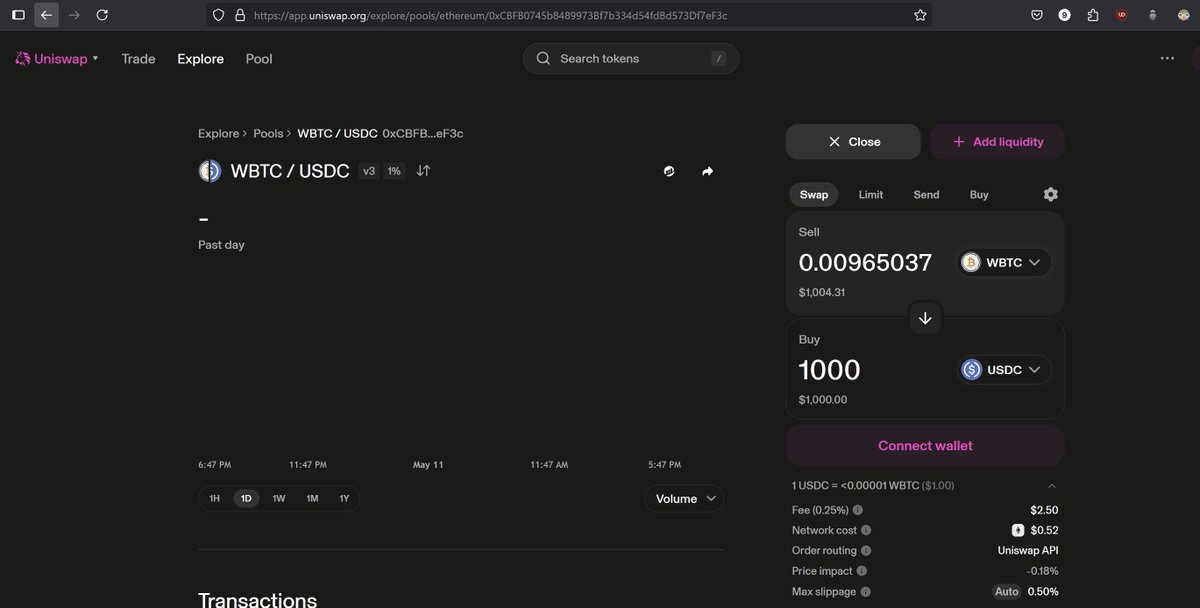Open the WBTC sell token selector
This screenshot has height=608, width=1200.
click(x=1004, y=262)
